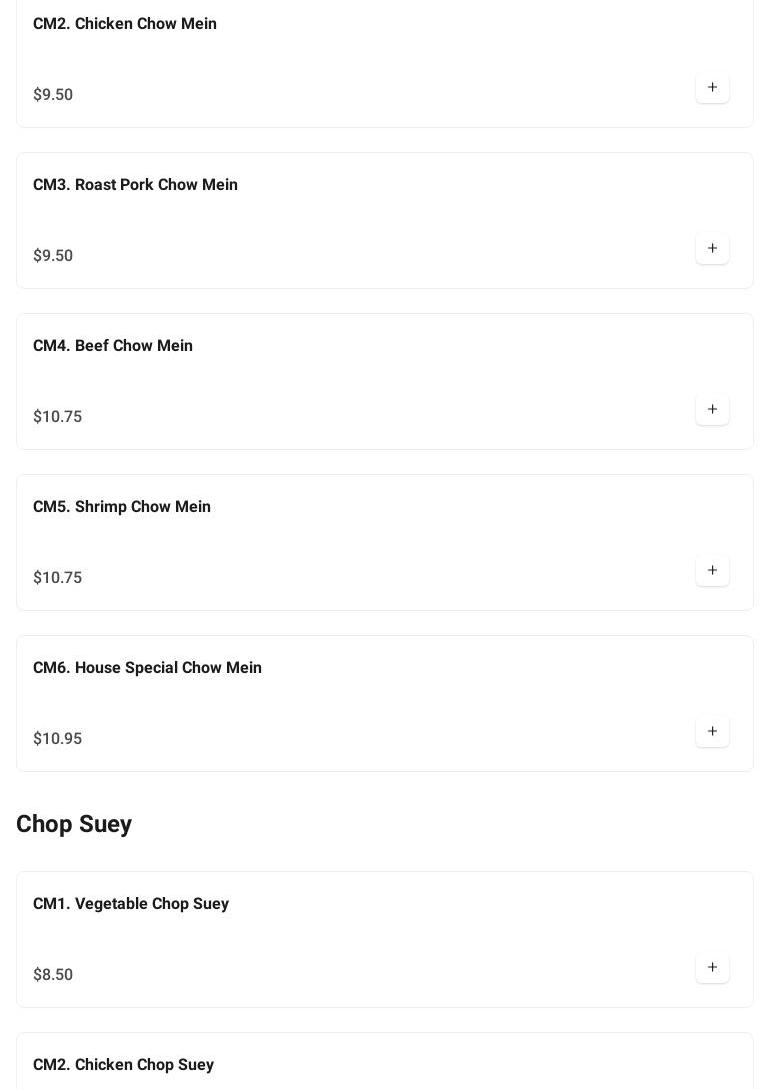Select the CM4. Beef Chow Mein title
Viewport: 770px width, 1089px height.
[113, 346]
